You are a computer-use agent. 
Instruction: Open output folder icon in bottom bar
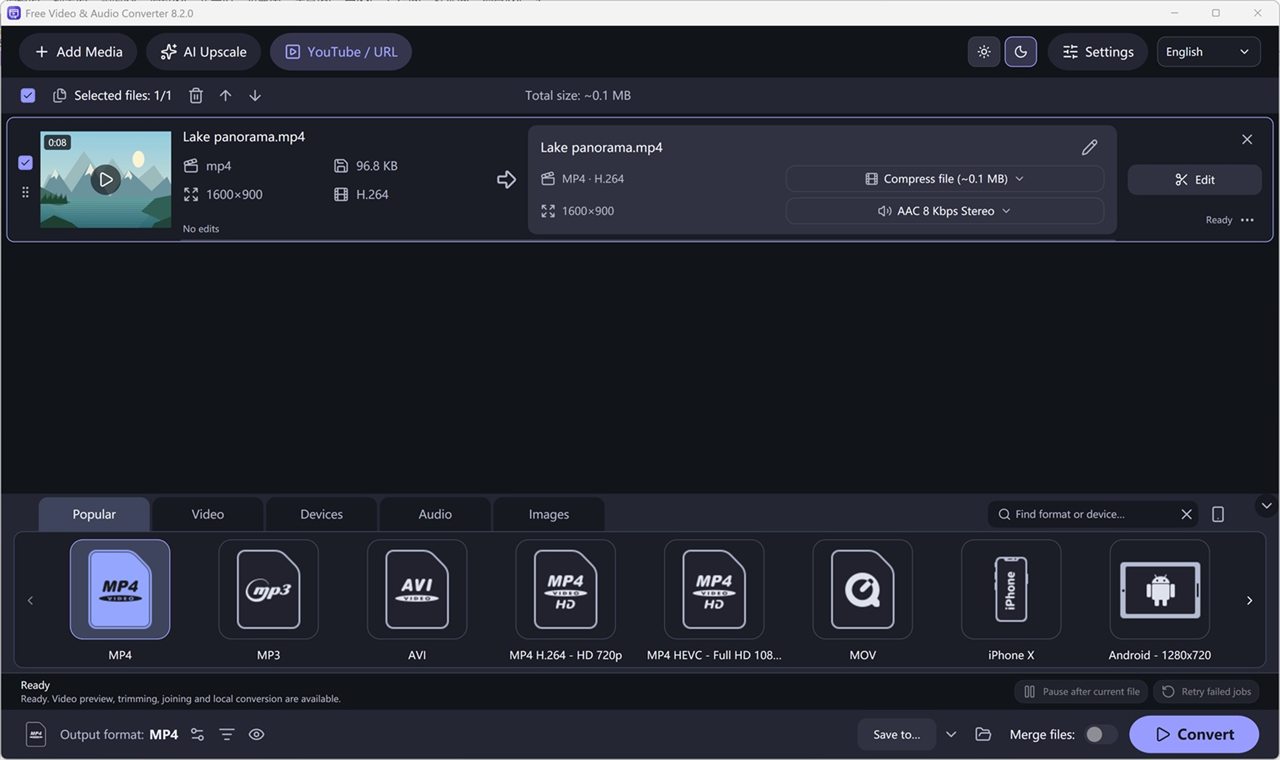point(983,734)
